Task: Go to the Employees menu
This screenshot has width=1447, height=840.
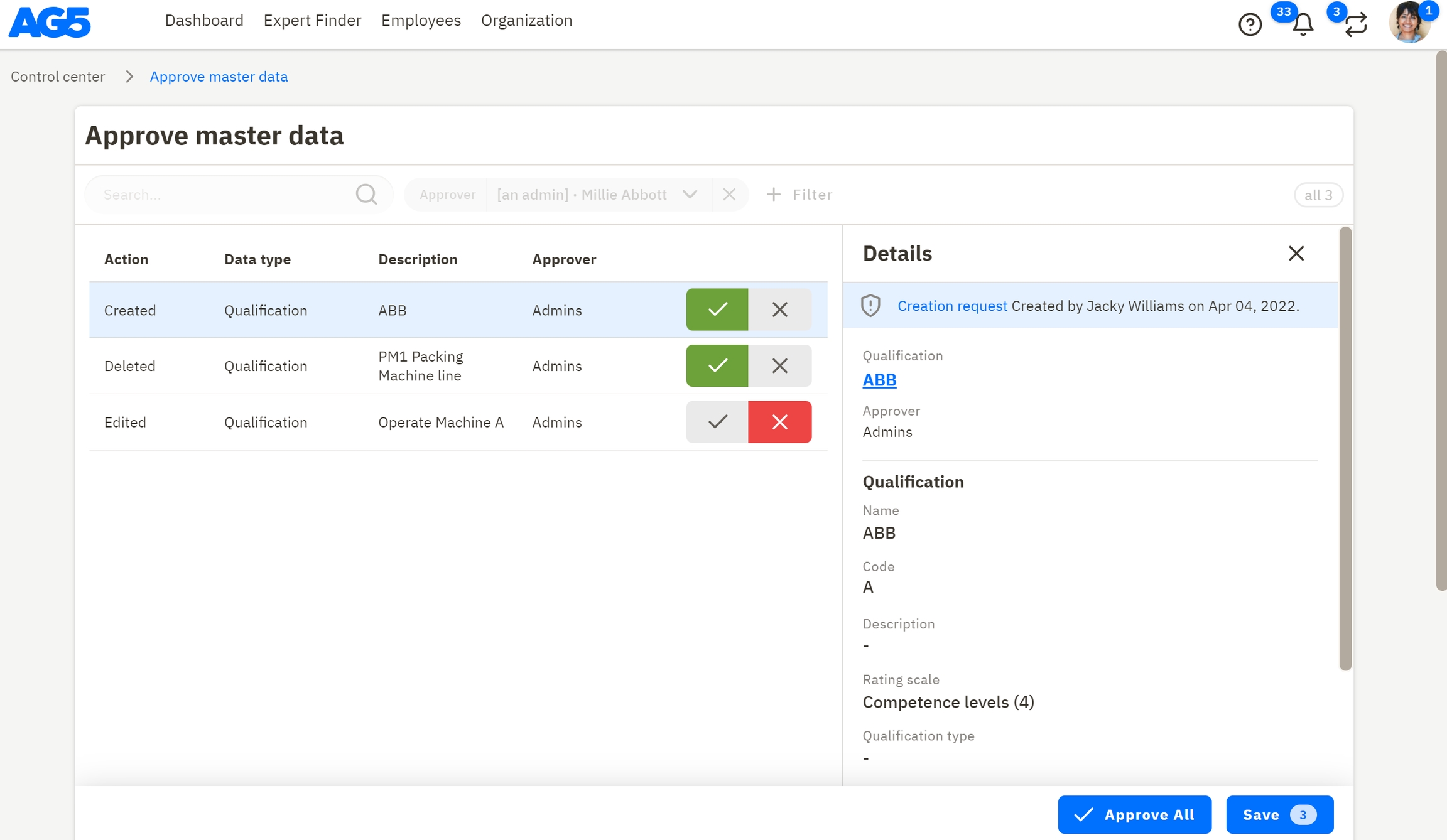Action: [x=421, y=21]
